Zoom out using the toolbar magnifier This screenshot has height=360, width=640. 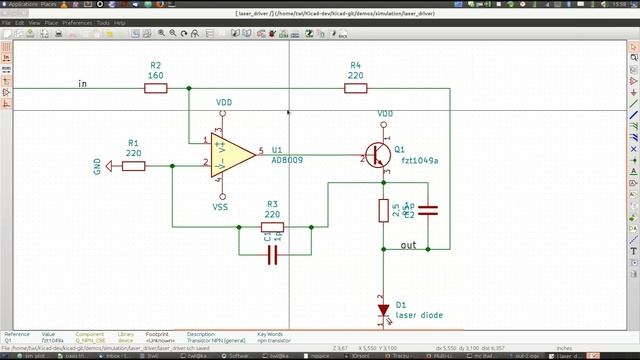(x=173, y=33)
